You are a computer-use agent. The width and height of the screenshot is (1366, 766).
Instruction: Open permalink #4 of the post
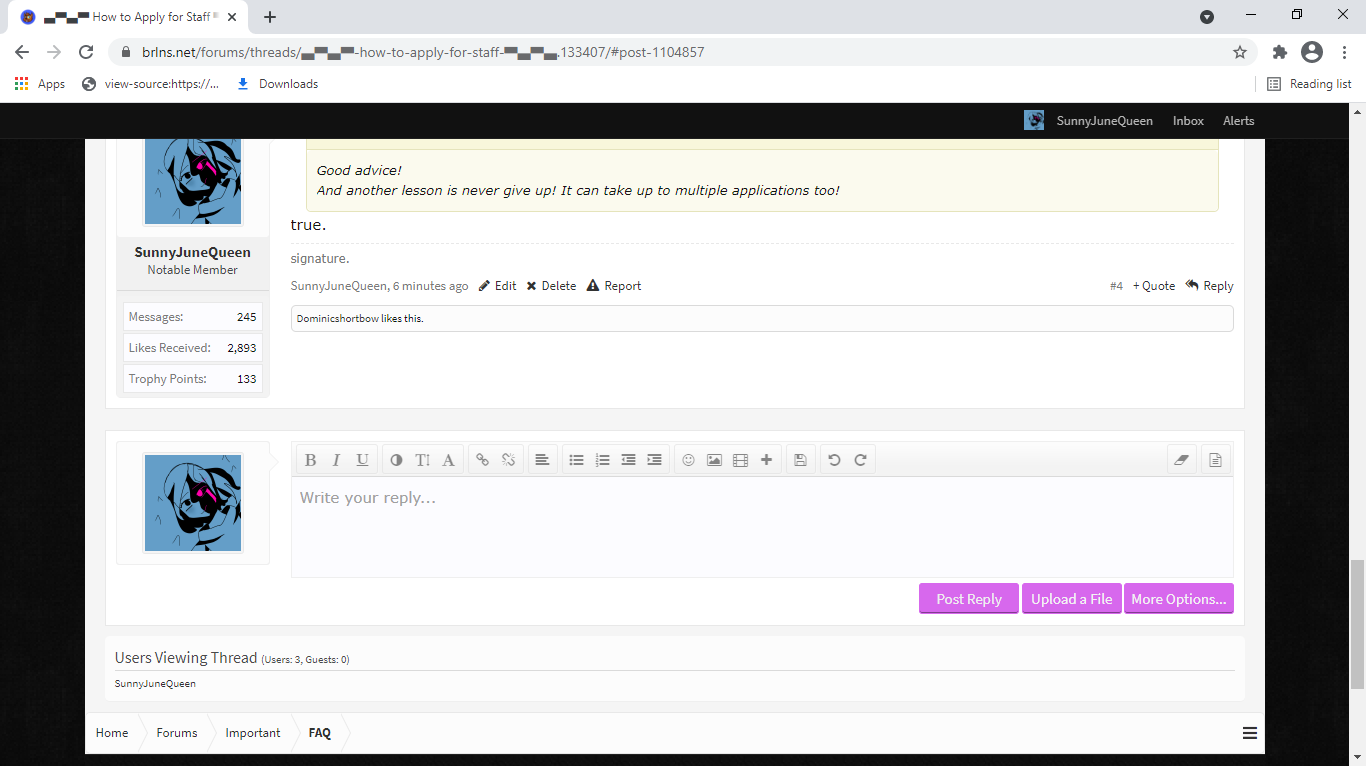[1116, 286]
